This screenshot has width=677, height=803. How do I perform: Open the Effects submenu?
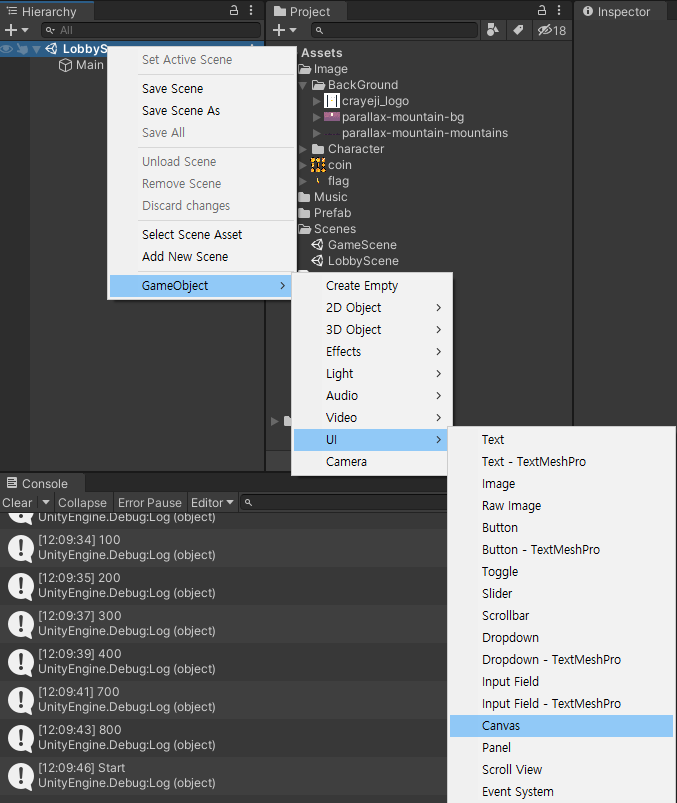click(371, 352)
